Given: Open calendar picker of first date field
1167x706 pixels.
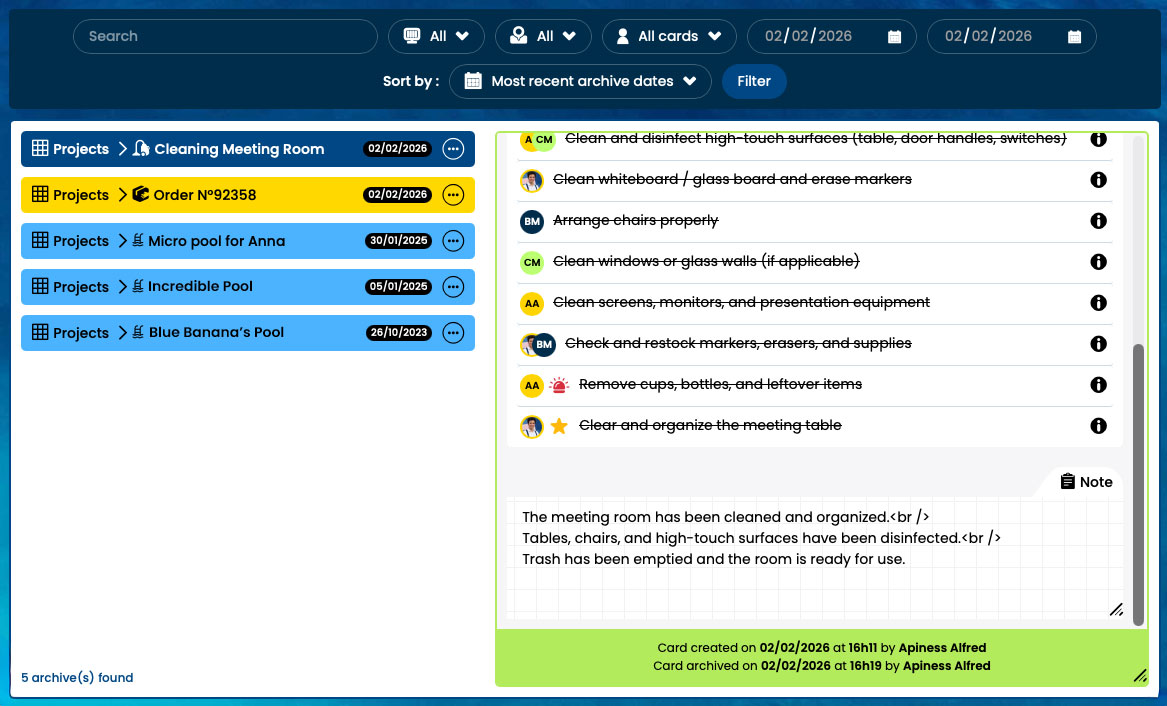Looking at the screenshot, I should (894, 37).
